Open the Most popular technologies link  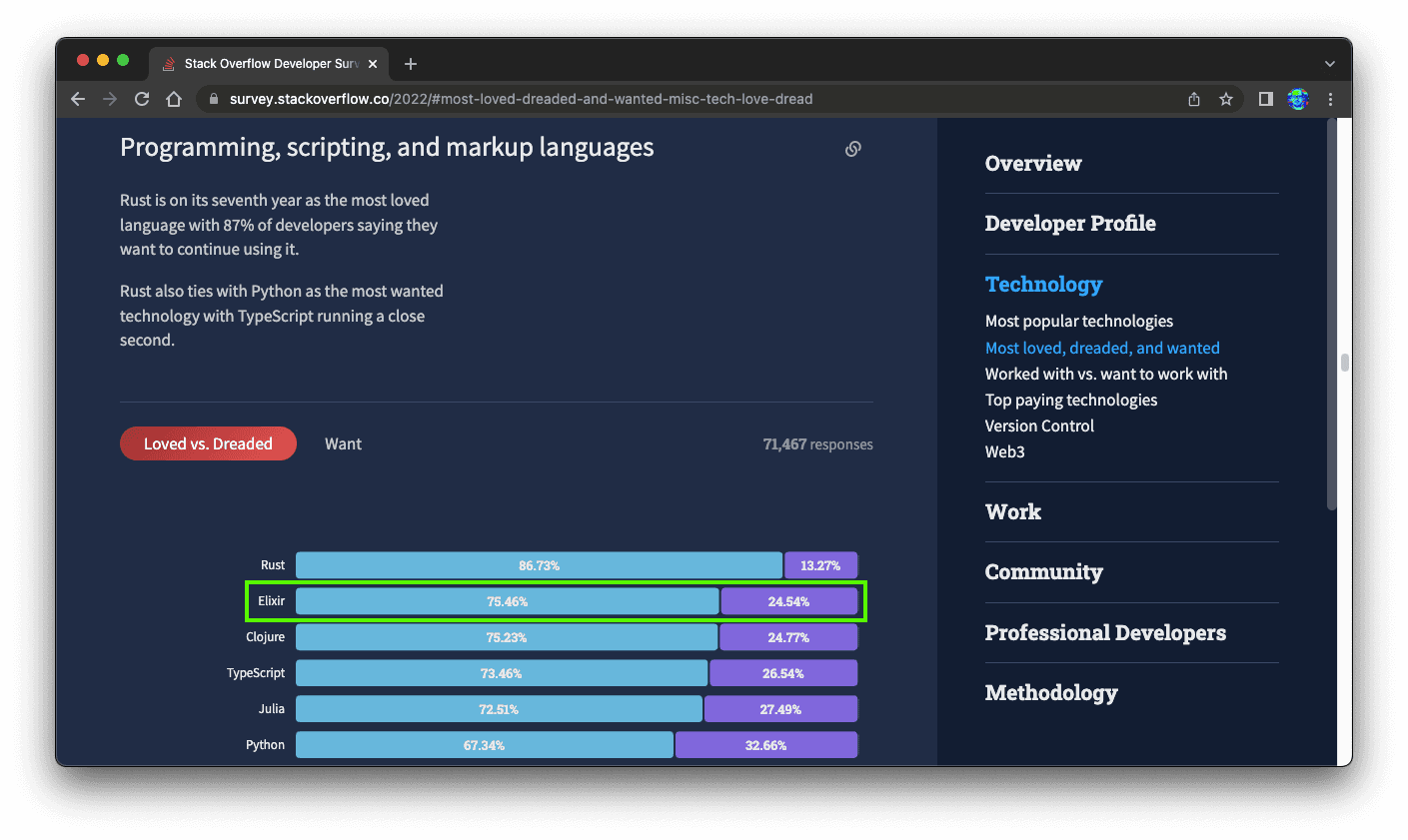tap(1078, 321)
